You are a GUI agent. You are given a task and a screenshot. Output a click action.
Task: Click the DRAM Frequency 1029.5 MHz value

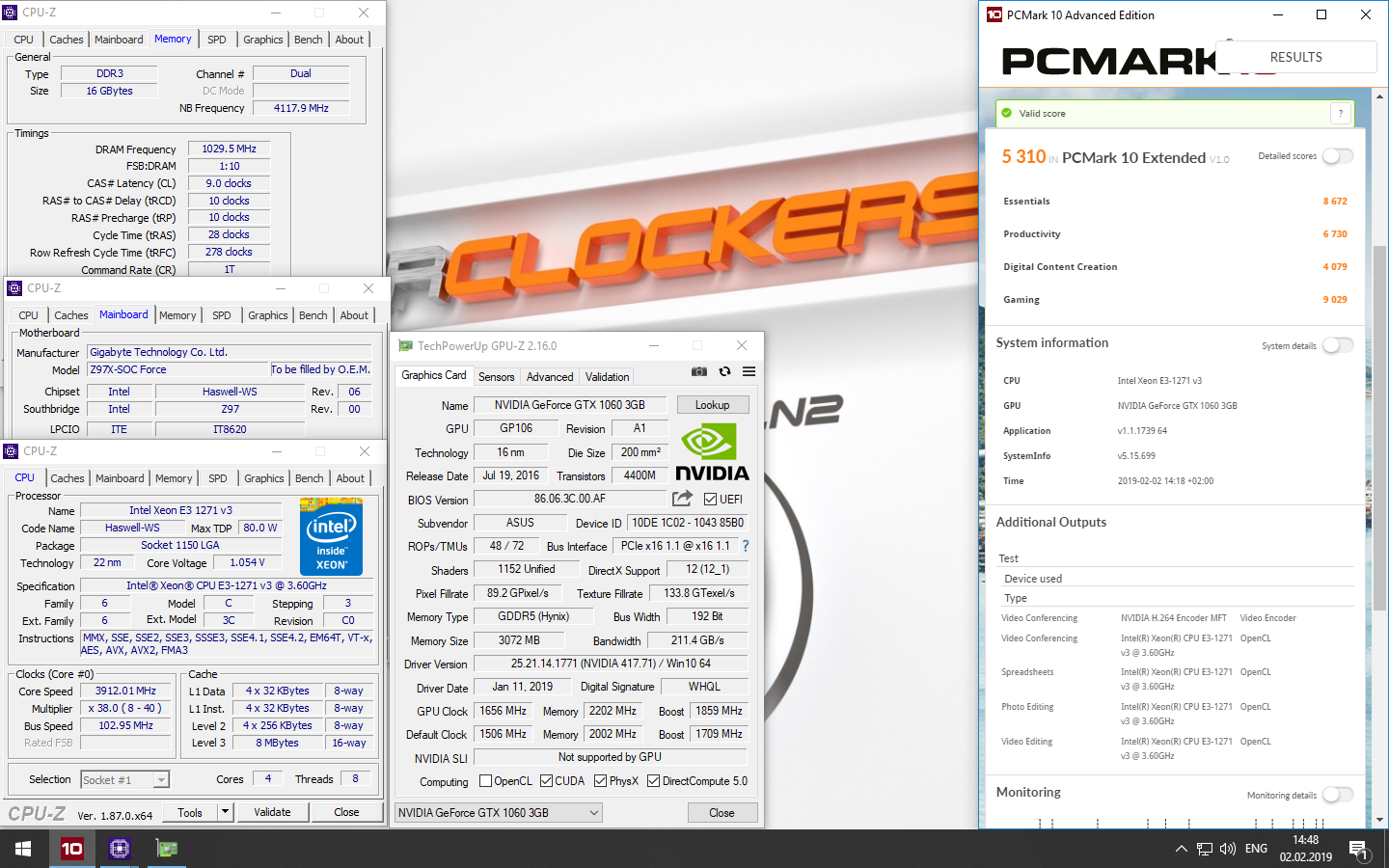229,149
